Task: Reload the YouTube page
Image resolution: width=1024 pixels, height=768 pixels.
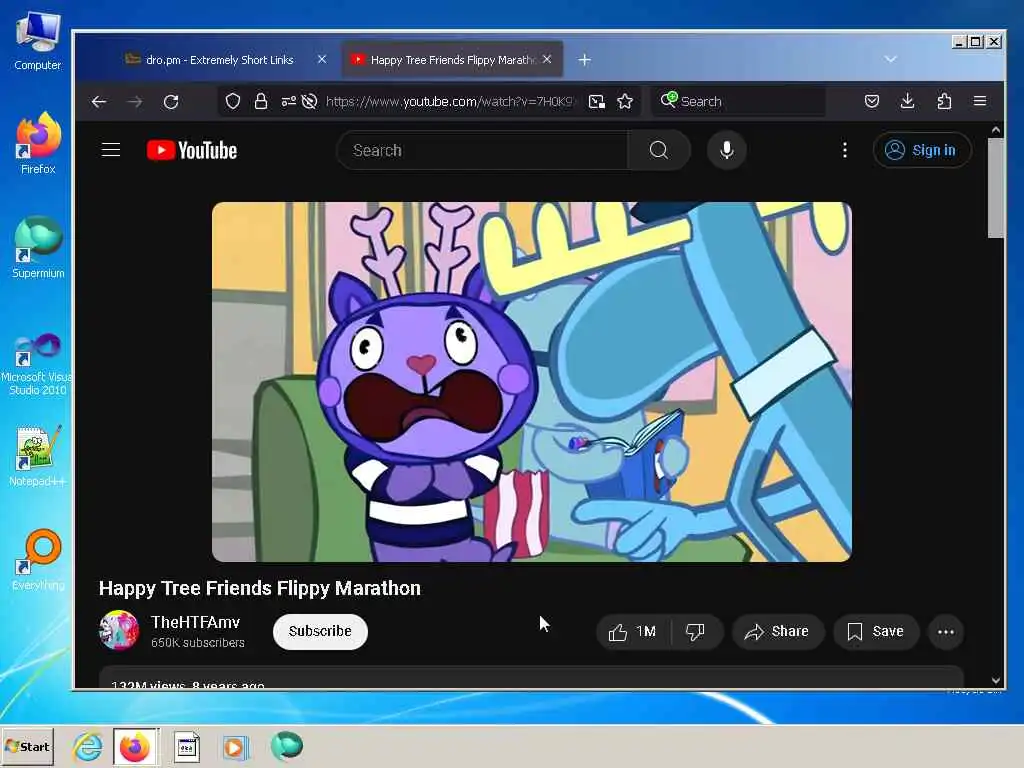Action: click(171, 101)
